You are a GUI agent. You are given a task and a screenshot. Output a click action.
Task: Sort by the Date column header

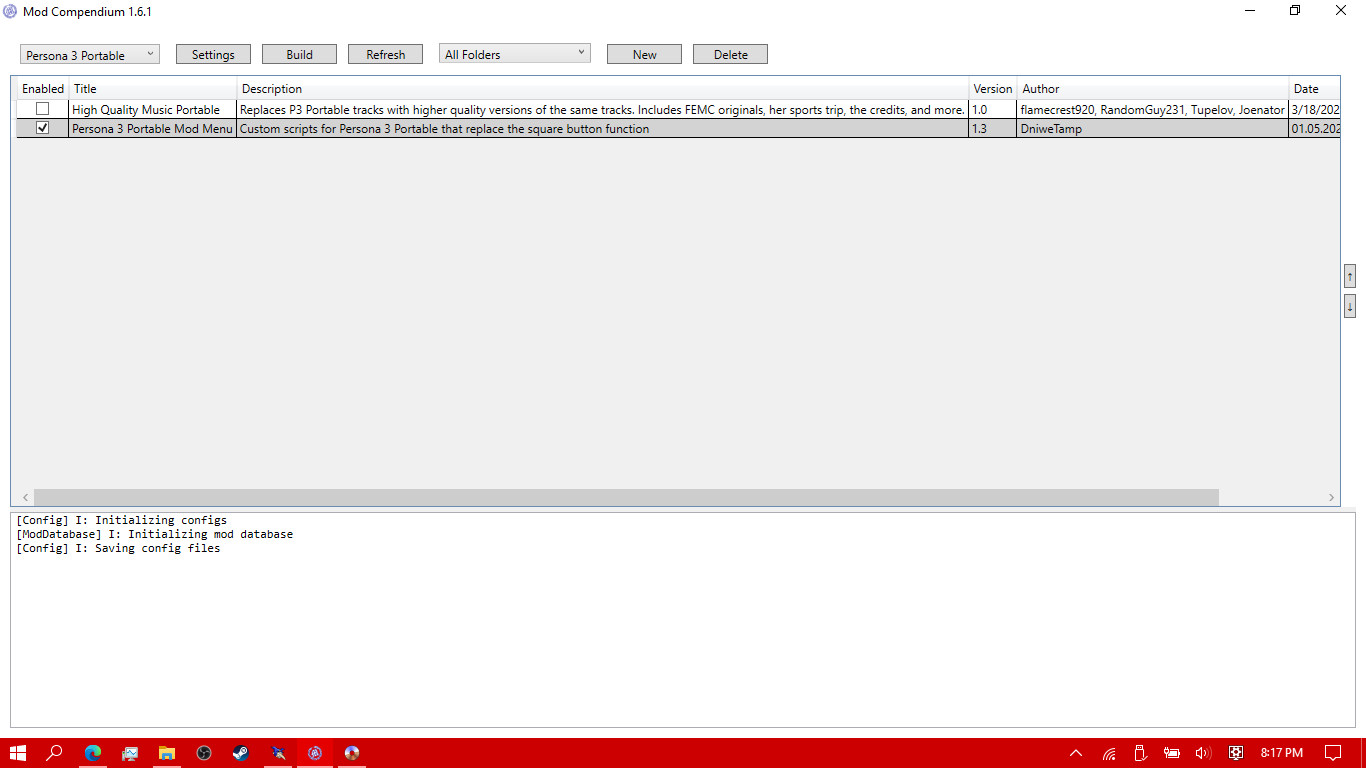click(x=1314, y=89)
